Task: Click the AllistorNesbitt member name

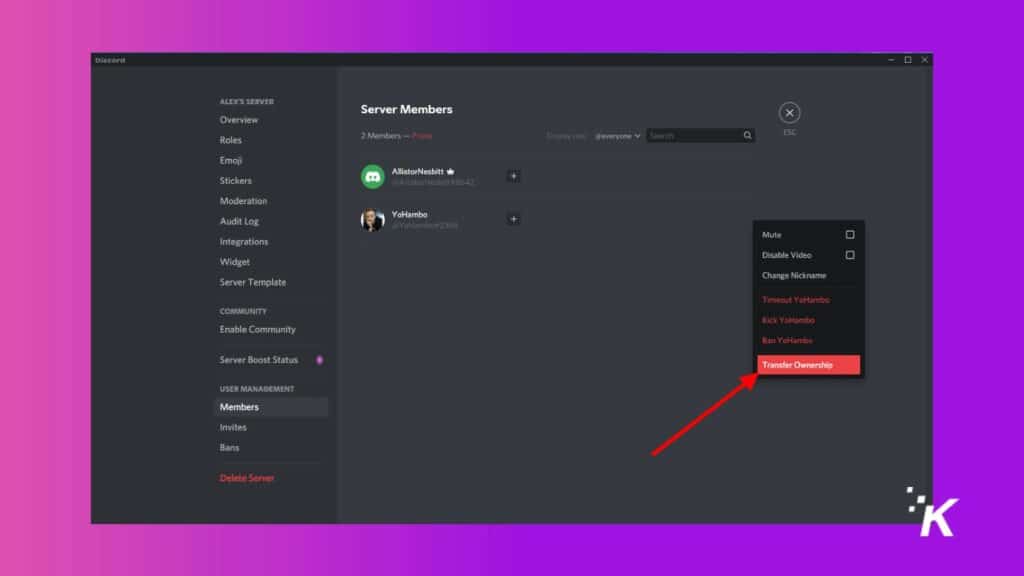Action: 417,171
